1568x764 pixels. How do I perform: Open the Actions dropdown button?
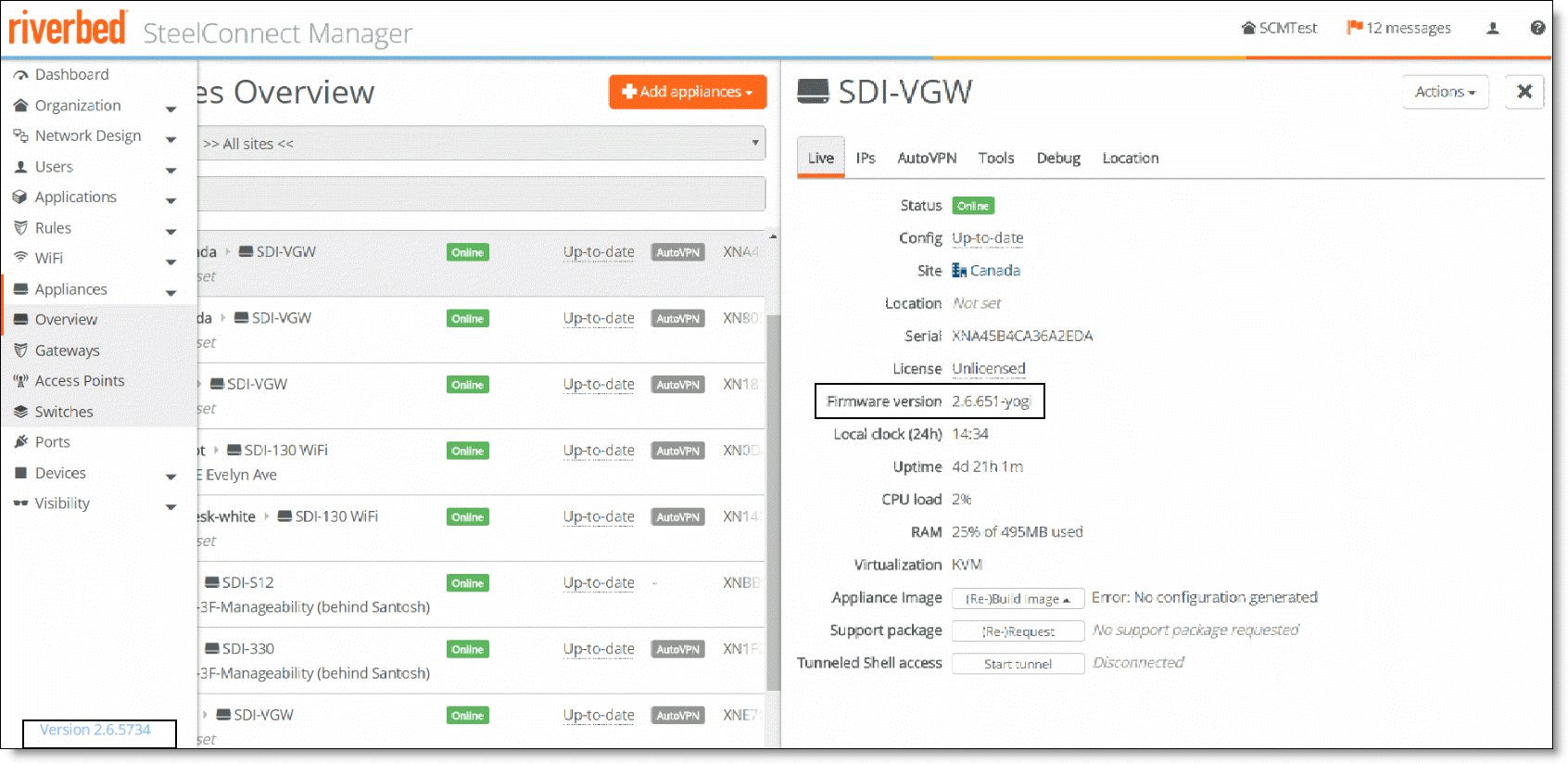(x=1445, y=92)
